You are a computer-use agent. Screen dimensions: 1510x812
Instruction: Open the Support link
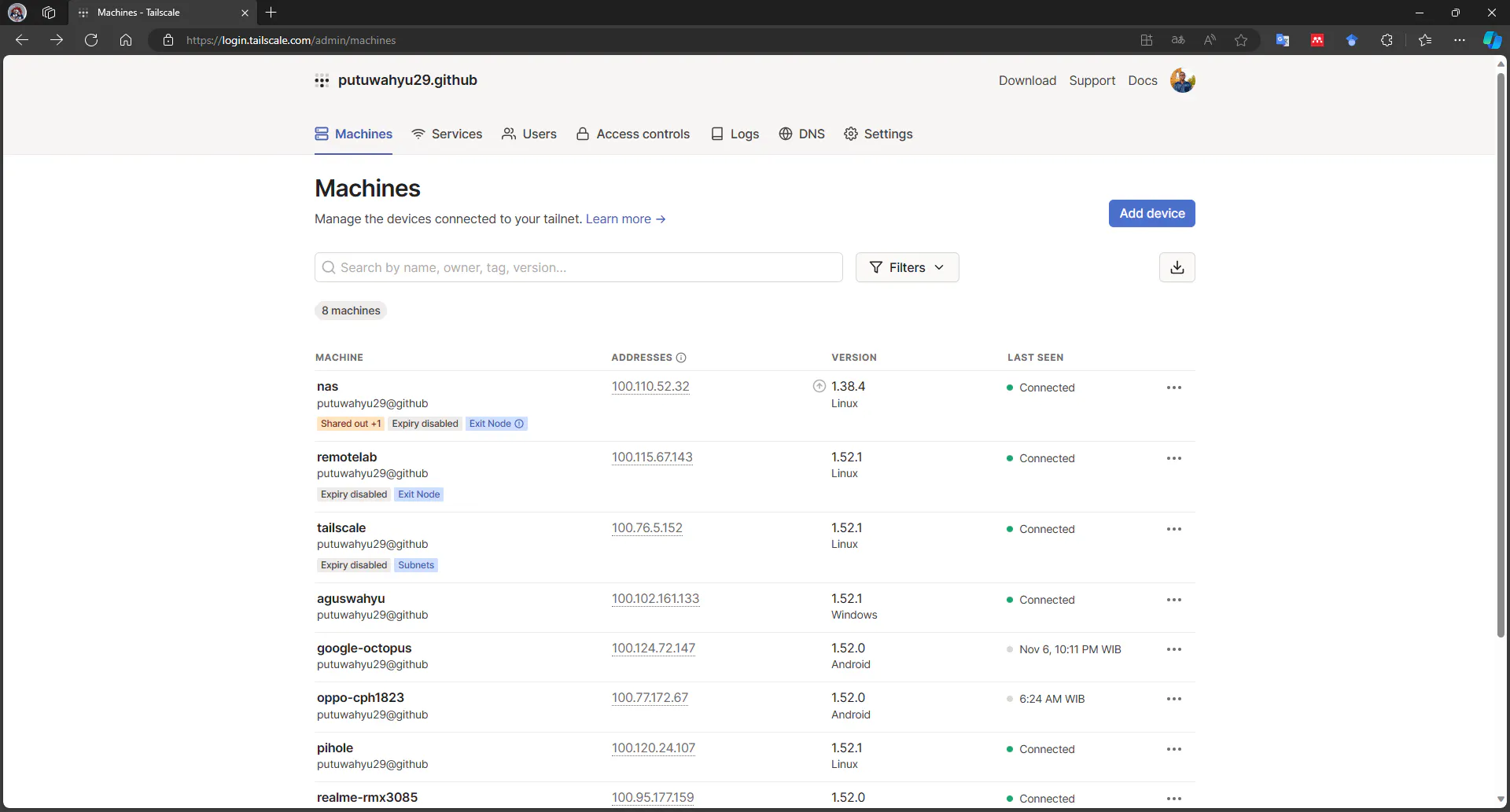pyautogui.click(x=1092, y=80)
